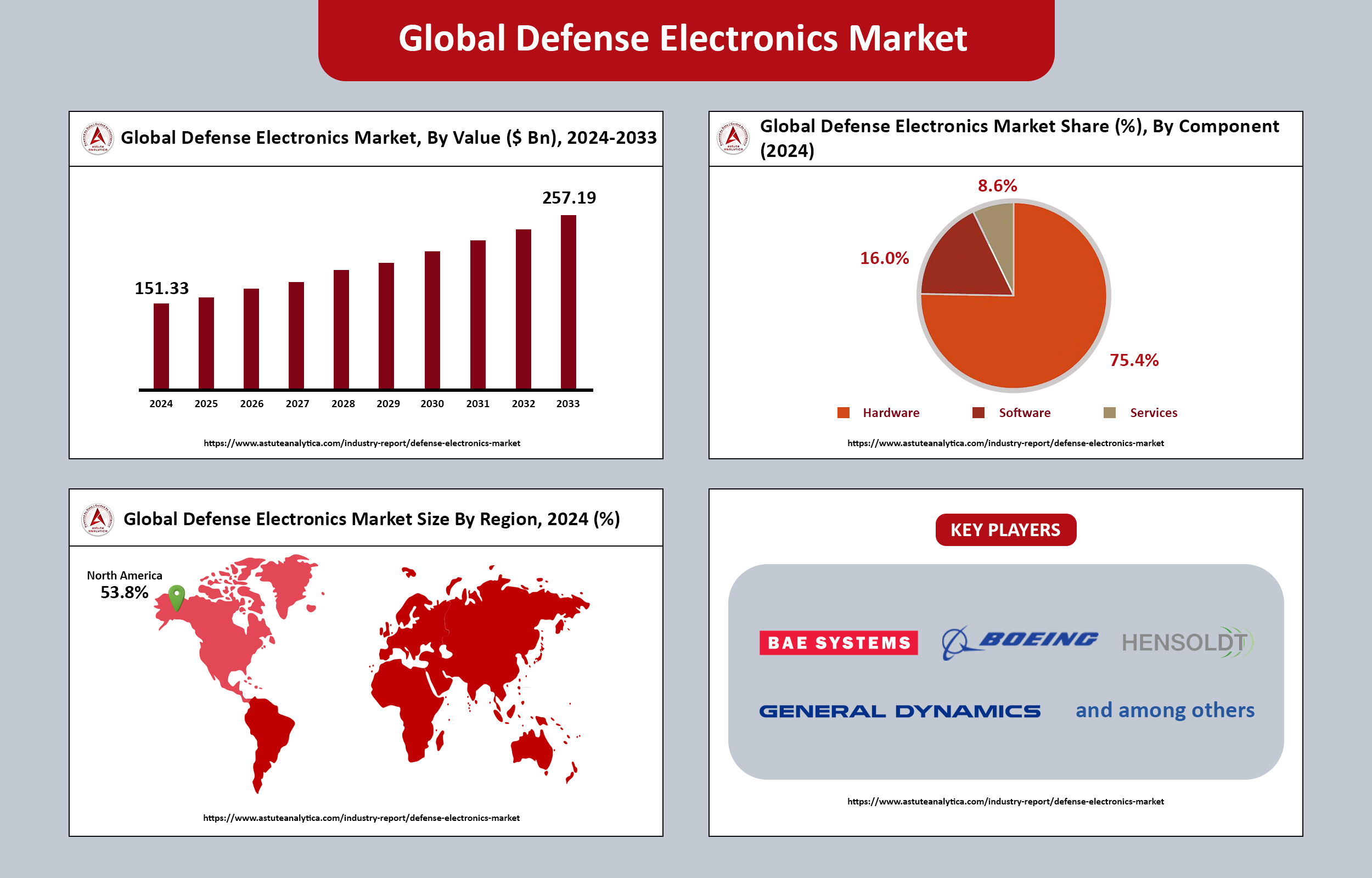Click the 'North America' map label

(124, 575)
